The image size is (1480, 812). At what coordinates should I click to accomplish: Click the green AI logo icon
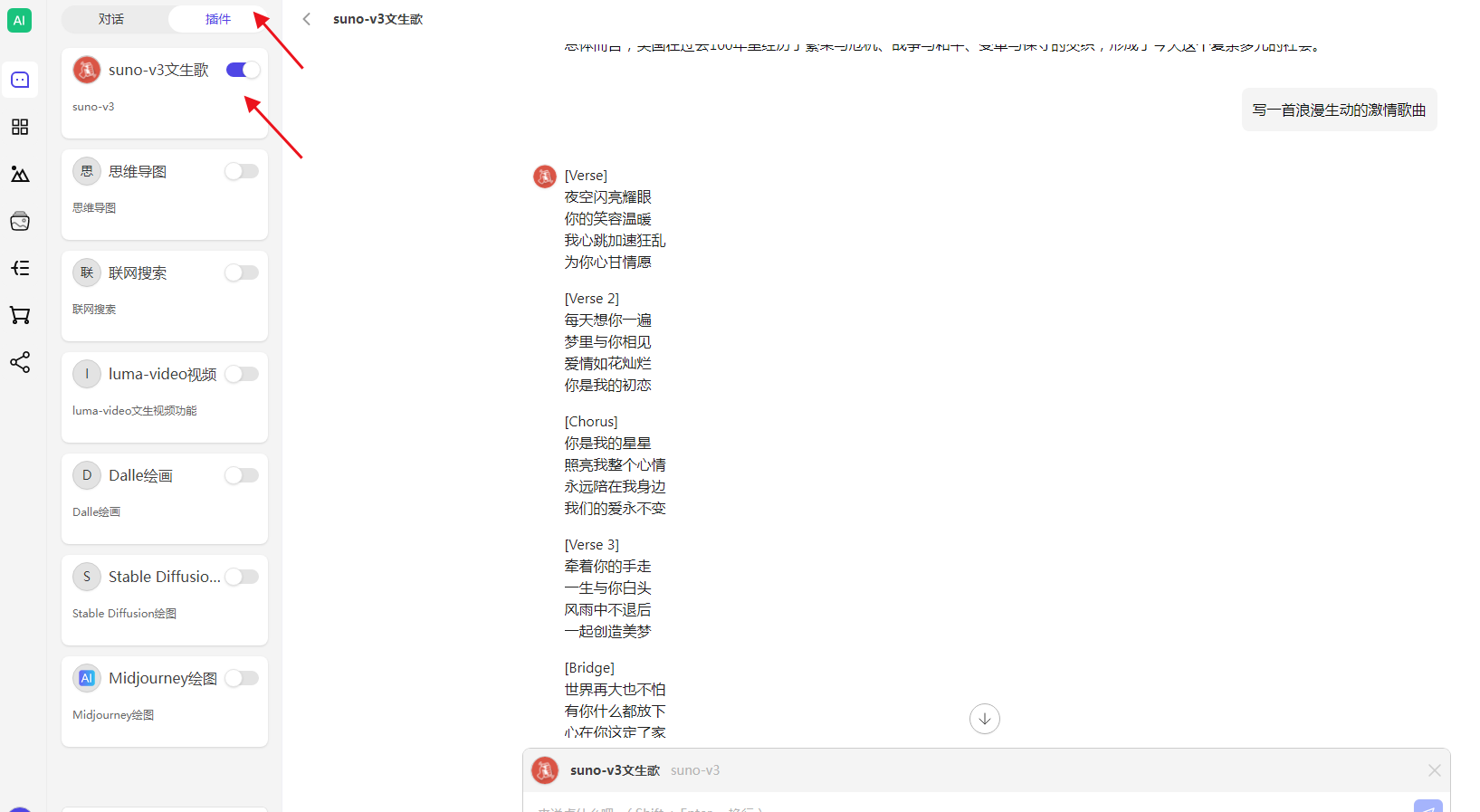tap(19, 20)
